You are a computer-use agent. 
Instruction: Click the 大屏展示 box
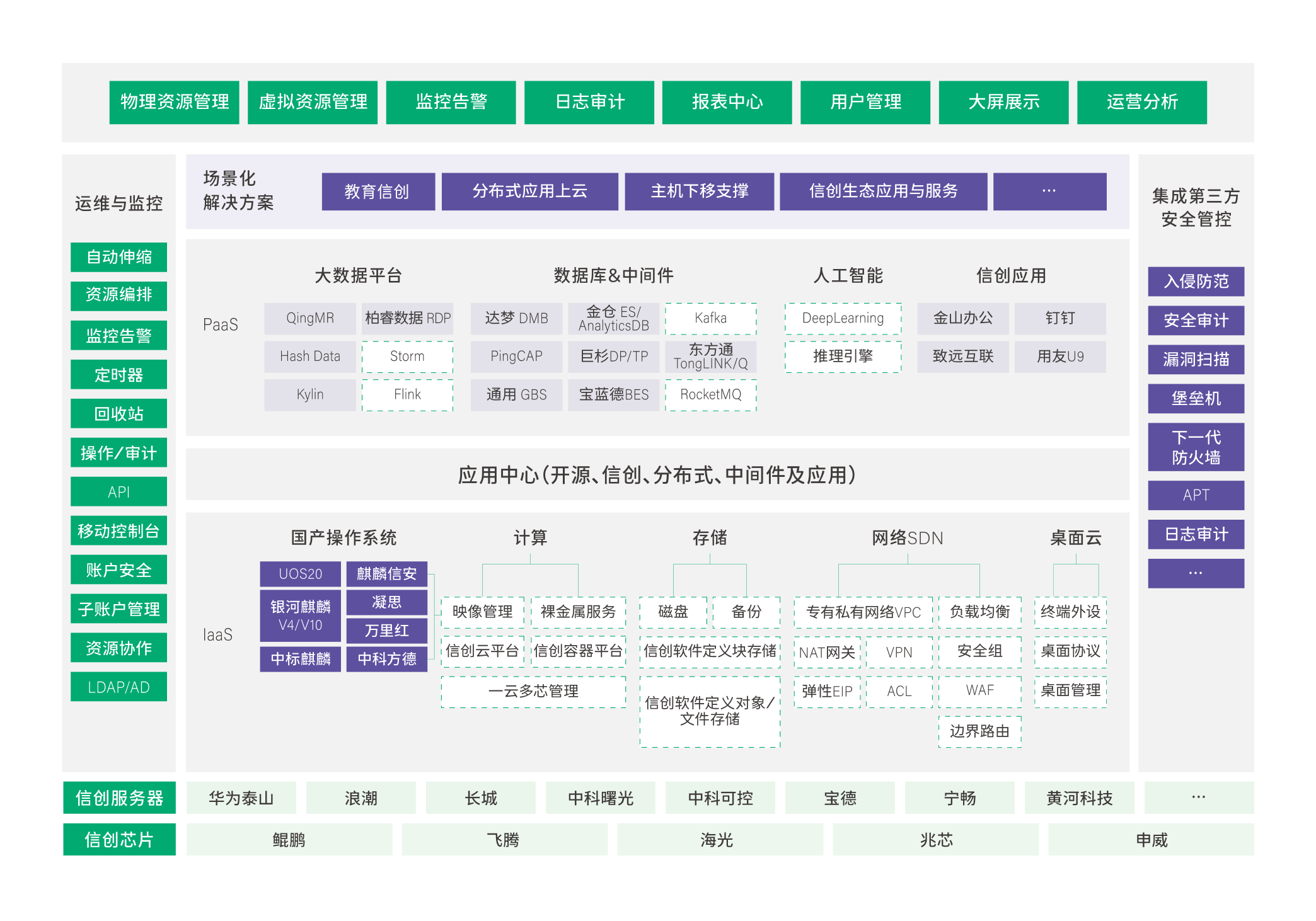(1004, 102)
